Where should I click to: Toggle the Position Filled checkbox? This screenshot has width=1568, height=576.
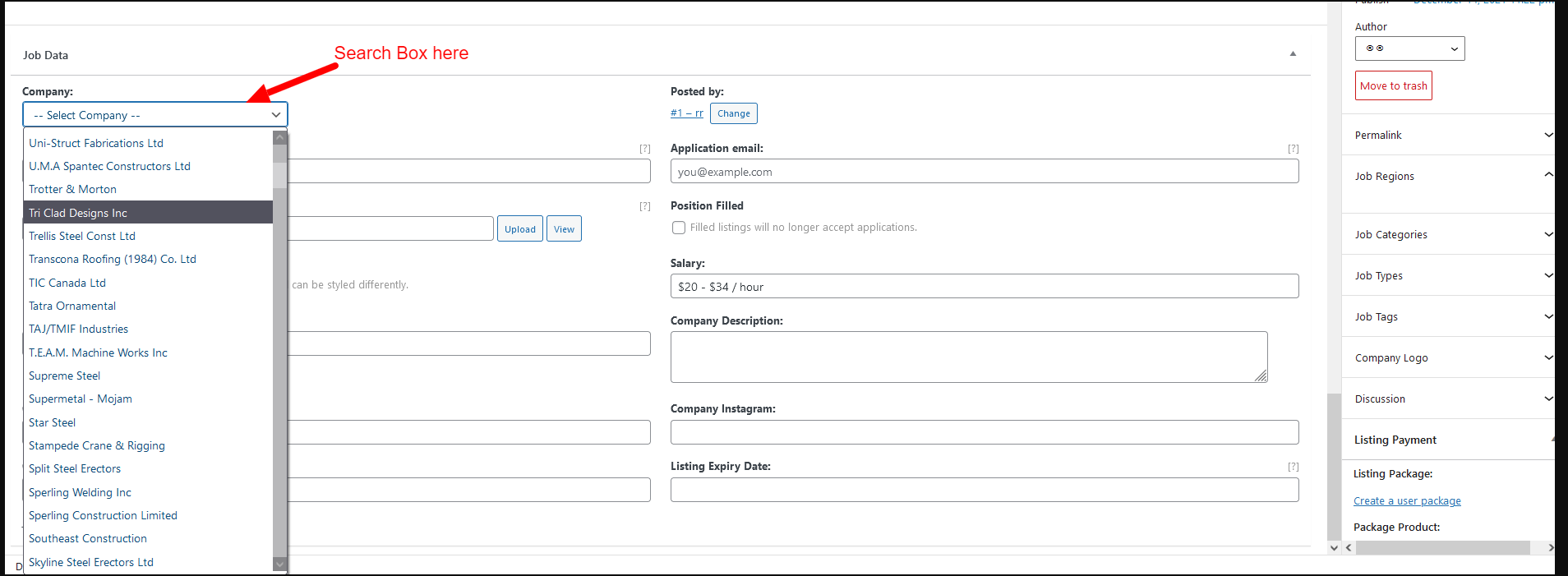tap(679, 228)
